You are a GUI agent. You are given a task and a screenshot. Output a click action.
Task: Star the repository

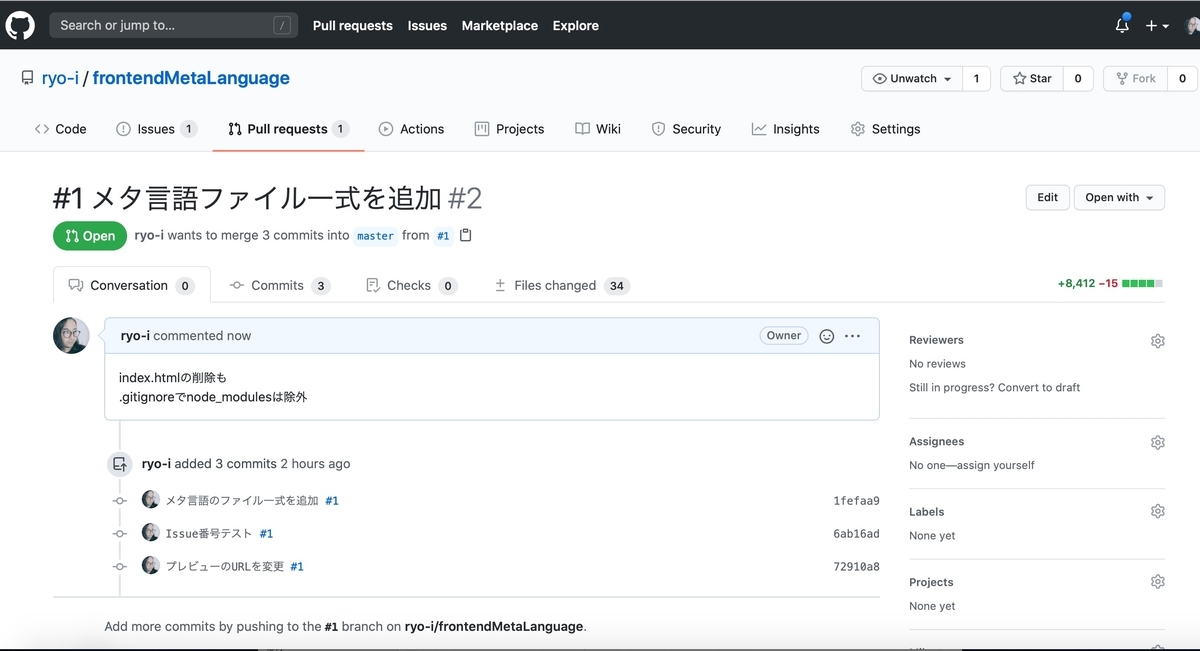click(1032, 78)
